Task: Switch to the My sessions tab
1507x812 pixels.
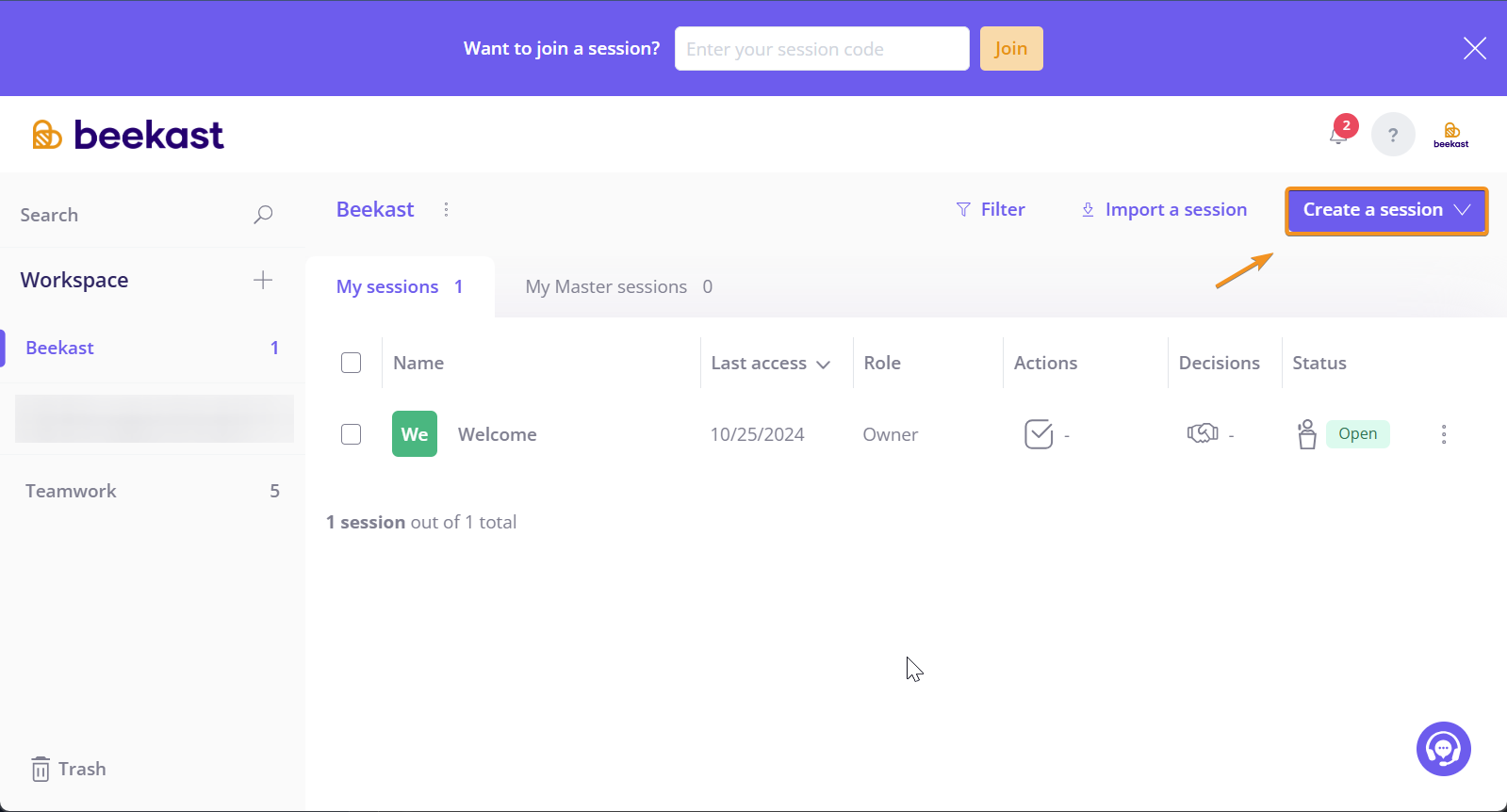Action: tap(400, 286)
